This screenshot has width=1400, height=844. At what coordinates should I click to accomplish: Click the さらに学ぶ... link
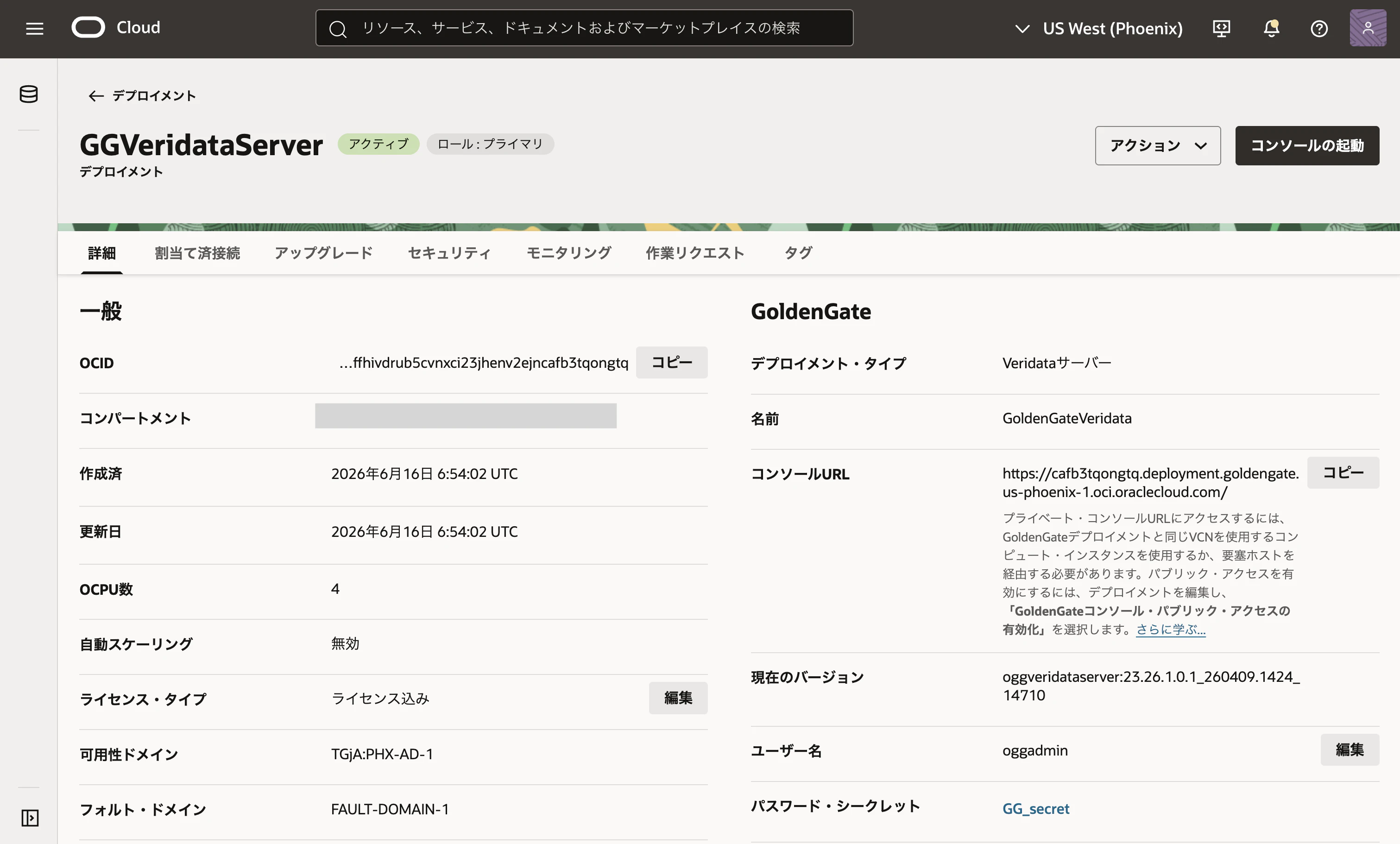pos(1171,630)
